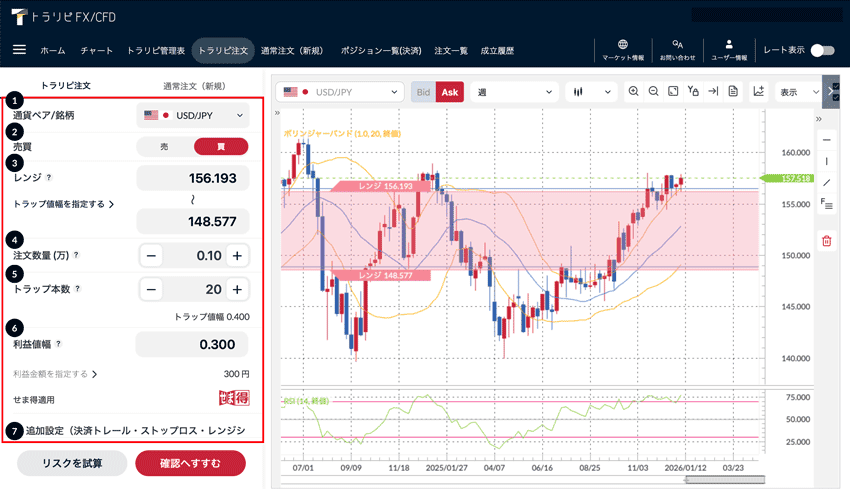Click the 確認へすすむ button

[x=190, y=464]
